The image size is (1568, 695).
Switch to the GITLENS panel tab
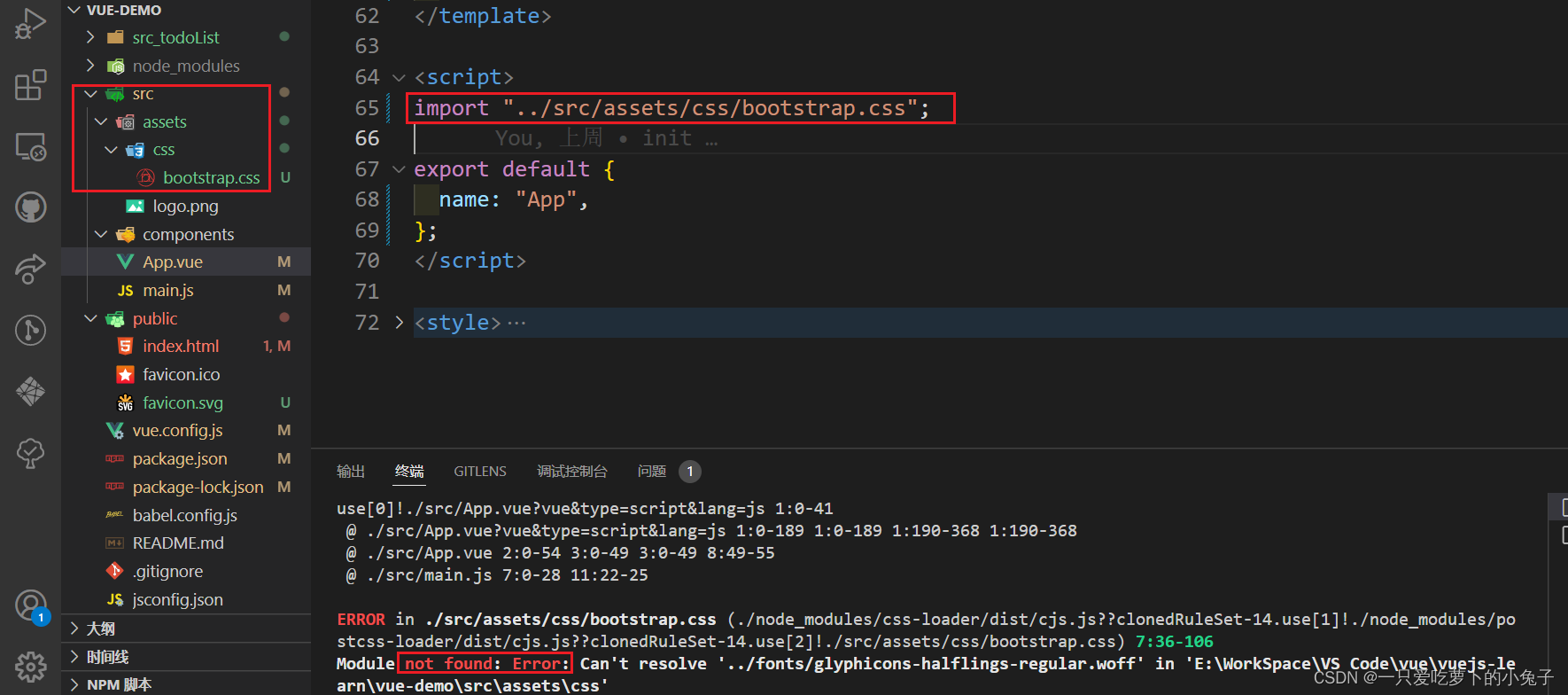click(x=480, y=472)
